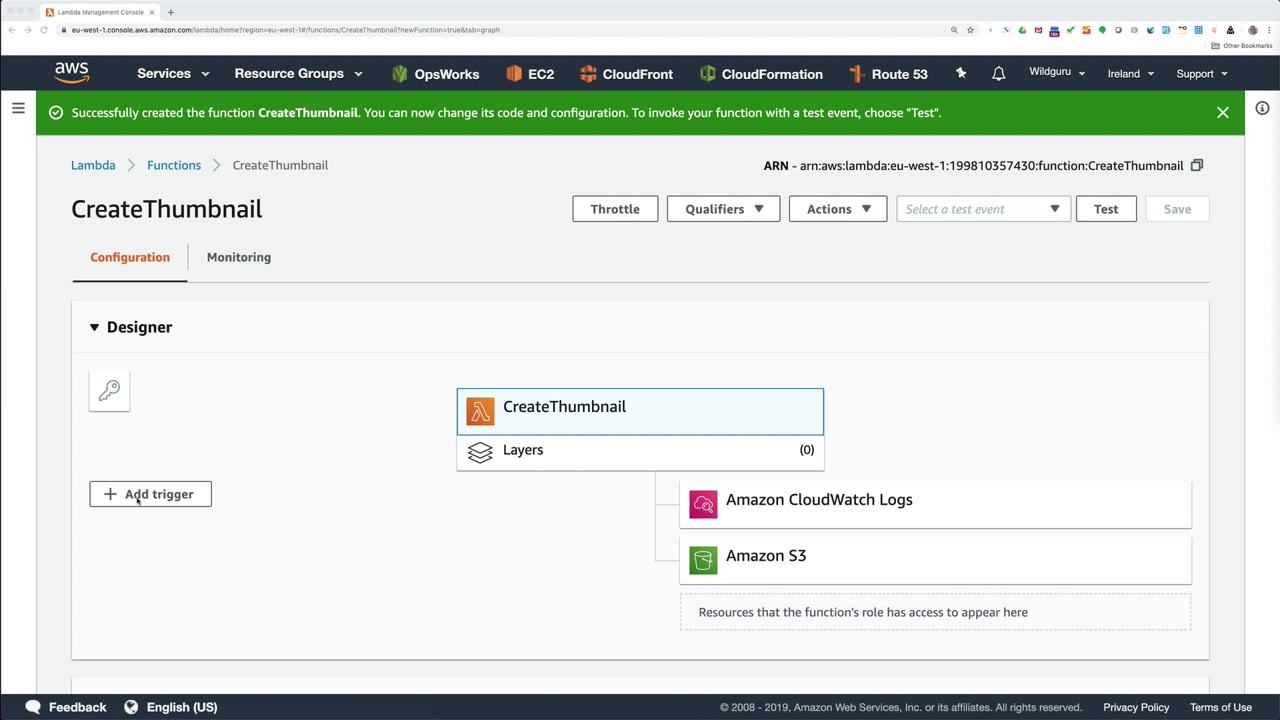Image resolution: width=1280 pixels, height=720 pixels.
Task: Click the CloudFormation shortcut icon
Action: (x=707, y=73)
